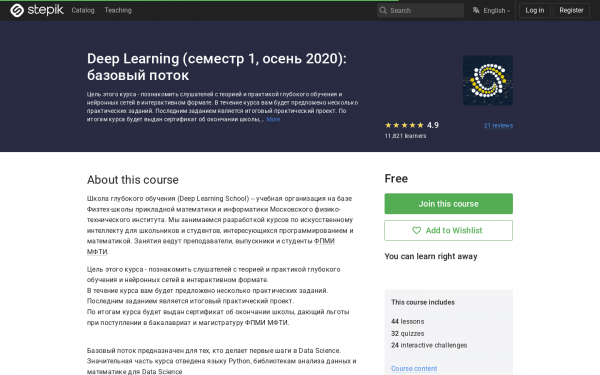This screenshot has width=600, height=375.
Task: Focus the Search input field
Action: [x=420, y=10]
